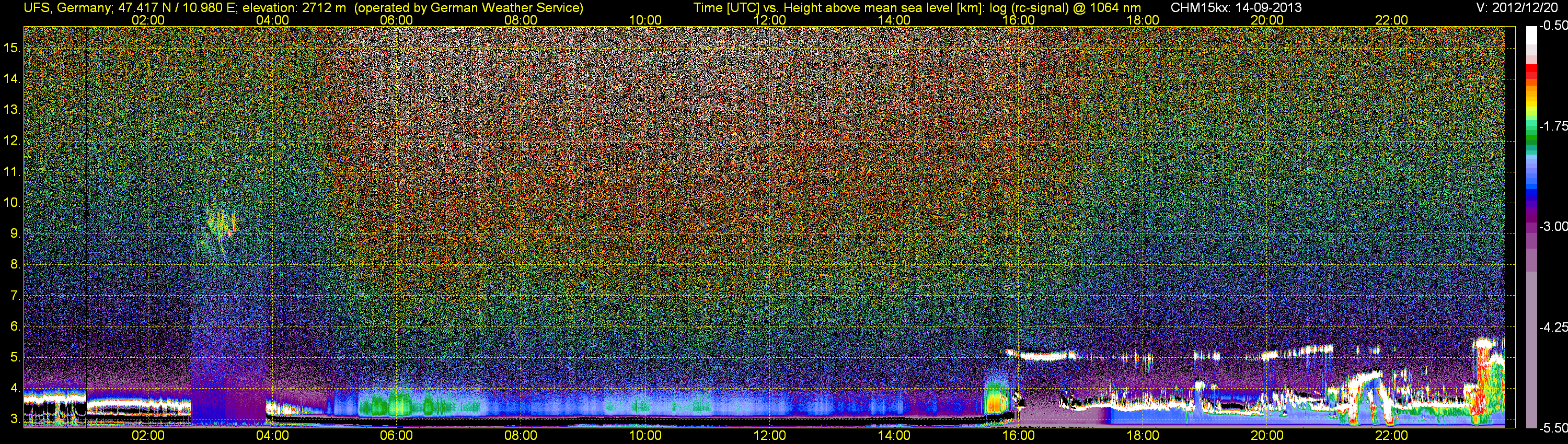Click the height axis label '3.'
The image size is (1568, 444).
click(15, 419)
